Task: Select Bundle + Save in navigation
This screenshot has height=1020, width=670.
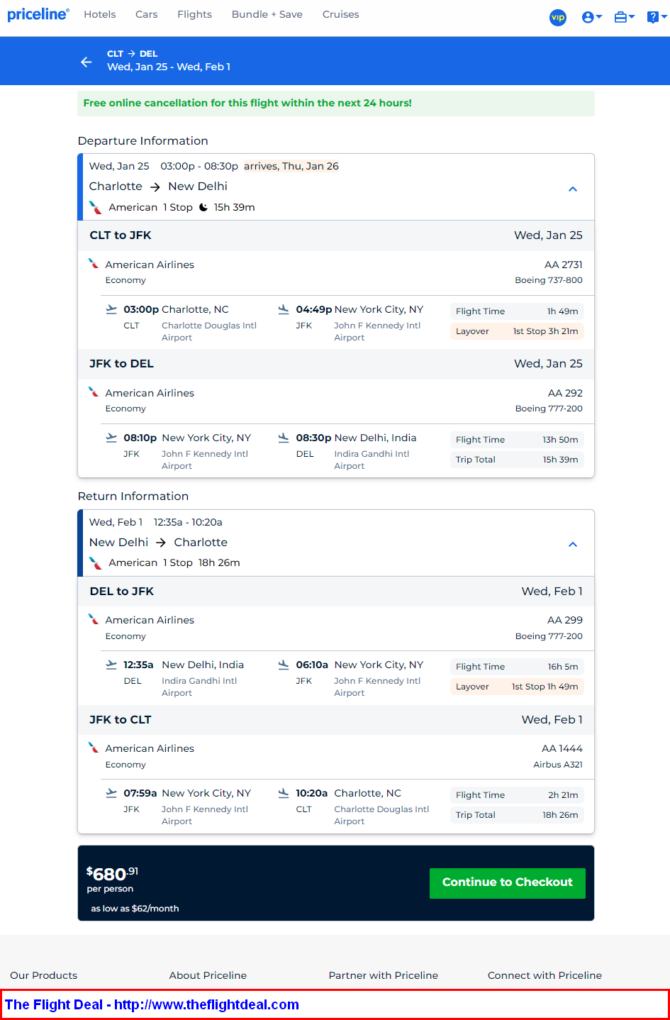Action: 267,14
